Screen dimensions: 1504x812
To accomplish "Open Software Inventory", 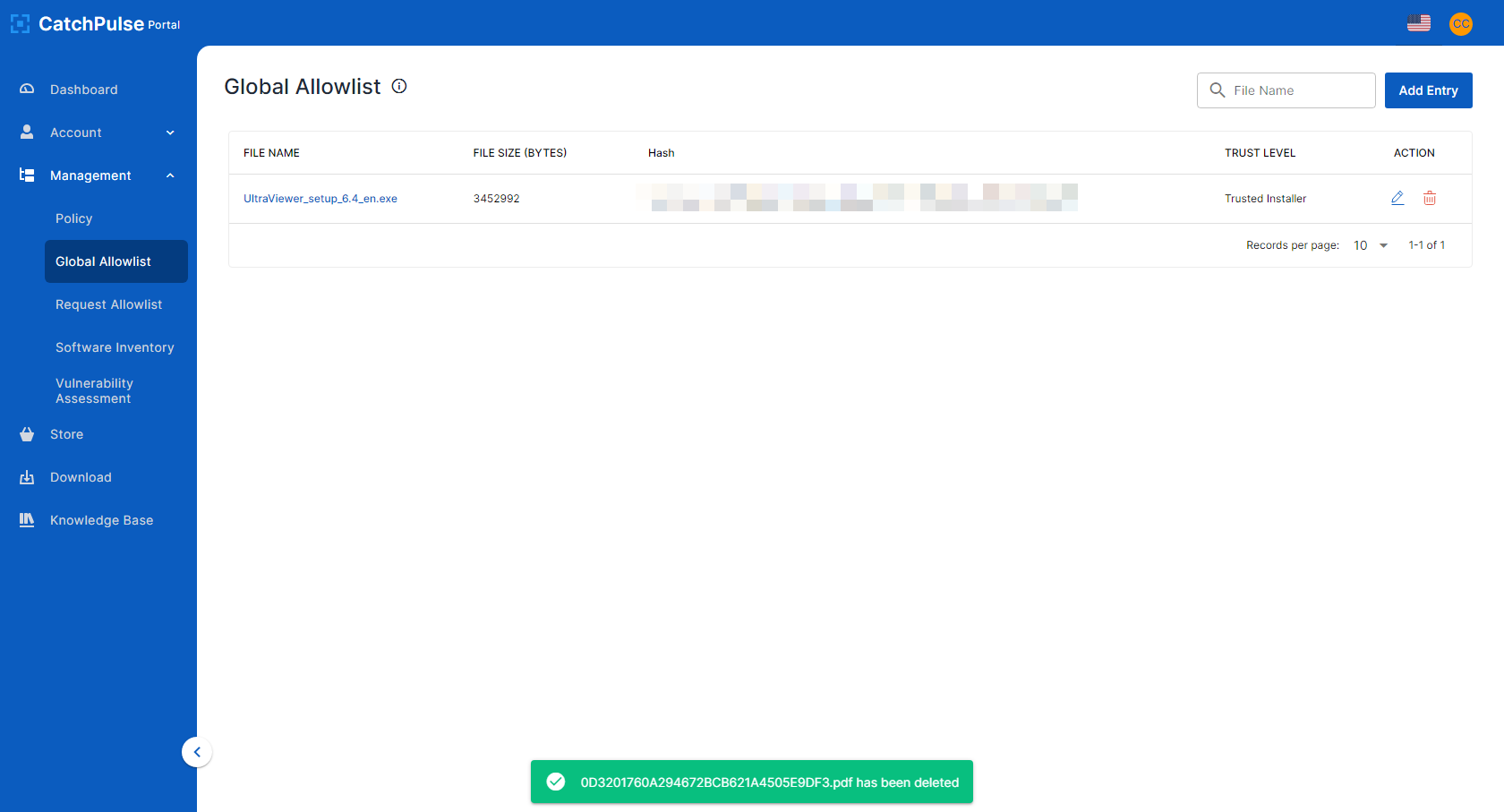I will 116,347.
